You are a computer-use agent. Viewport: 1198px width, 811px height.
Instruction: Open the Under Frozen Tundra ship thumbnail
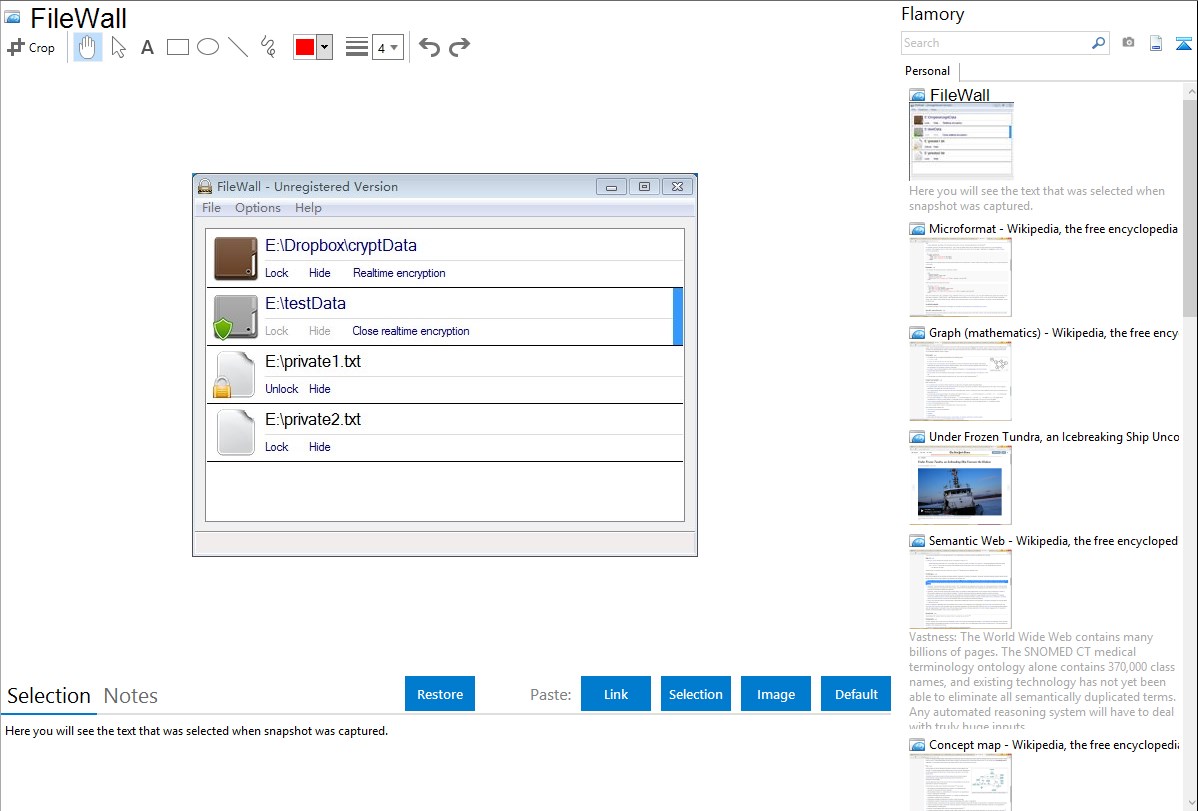(960, 485)
